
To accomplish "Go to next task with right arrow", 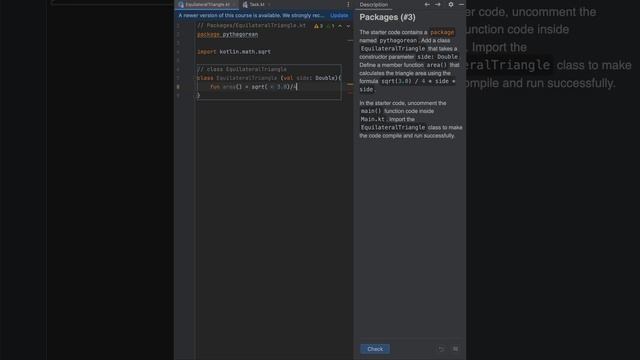I will (438, 4).
